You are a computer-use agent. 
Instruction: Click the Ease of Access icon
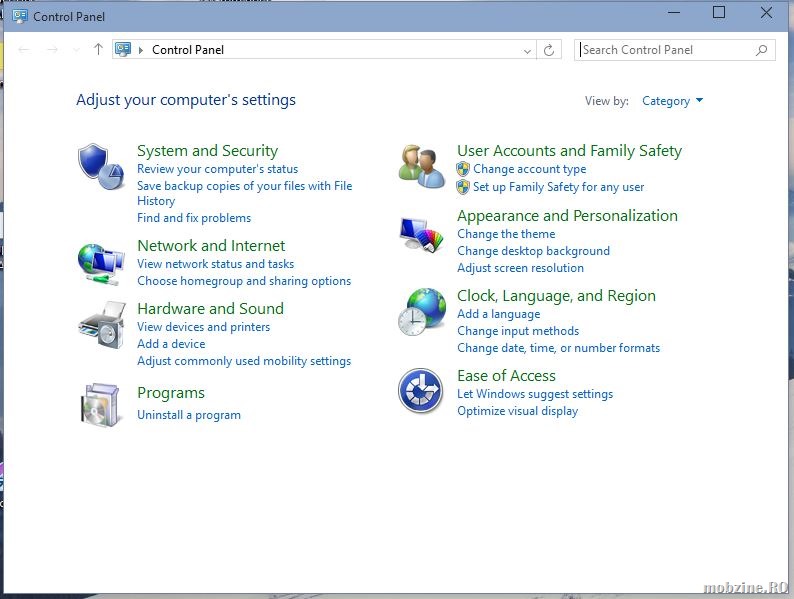pyautogui.click(x=420, y=391)
